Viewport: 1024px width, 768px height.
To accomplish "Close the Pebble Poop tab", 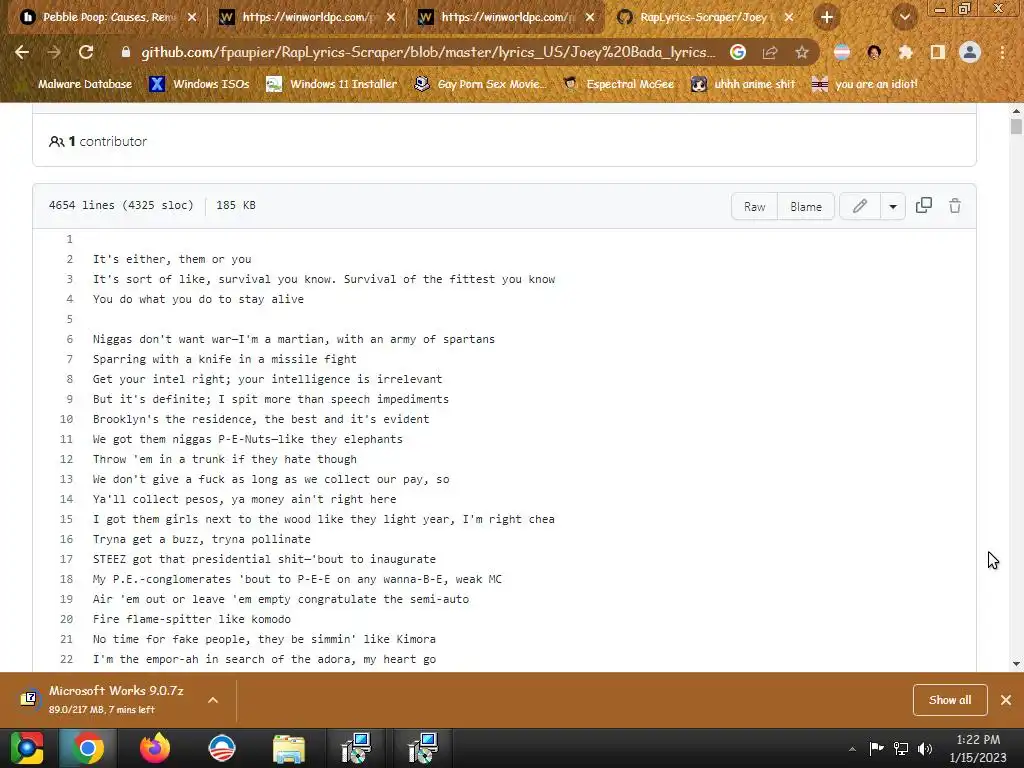I will pyautogui.click(x=192, y=17).
